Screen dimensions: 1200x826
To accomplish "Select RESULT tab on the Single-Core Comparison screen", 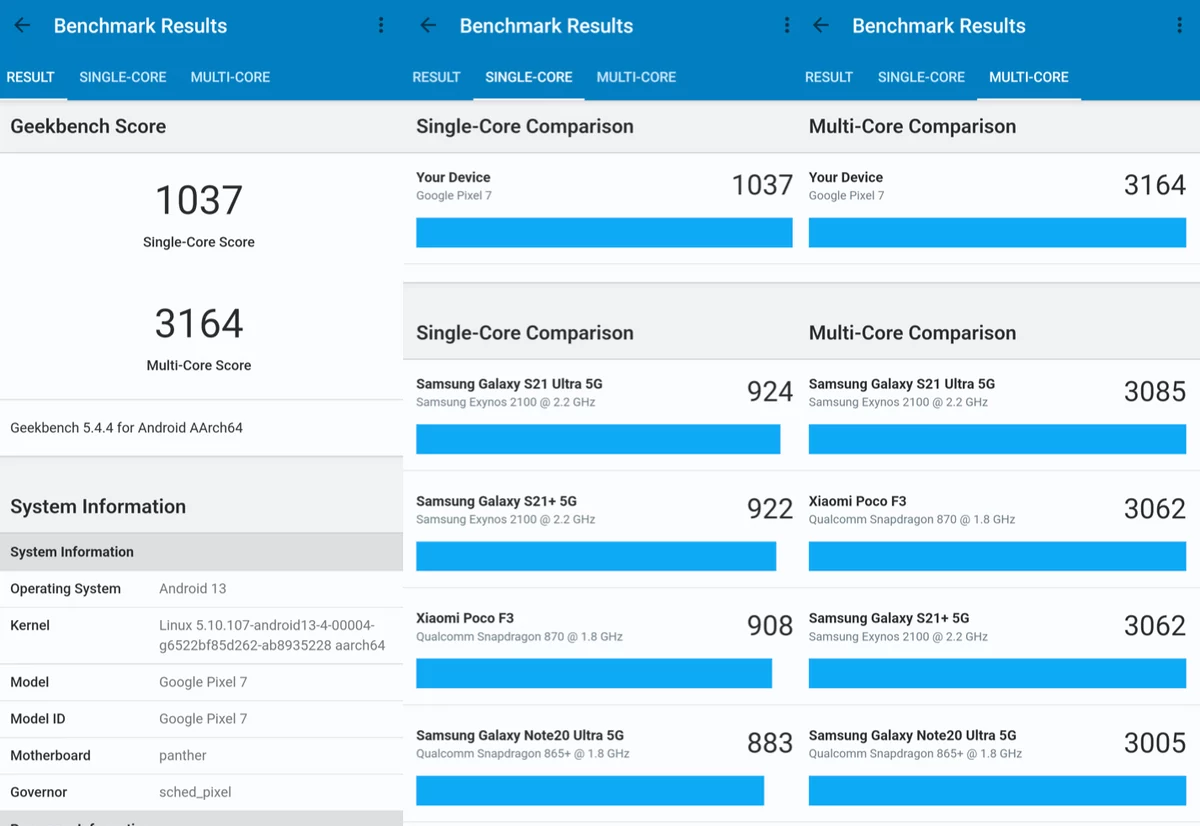I will coord(437,77).
